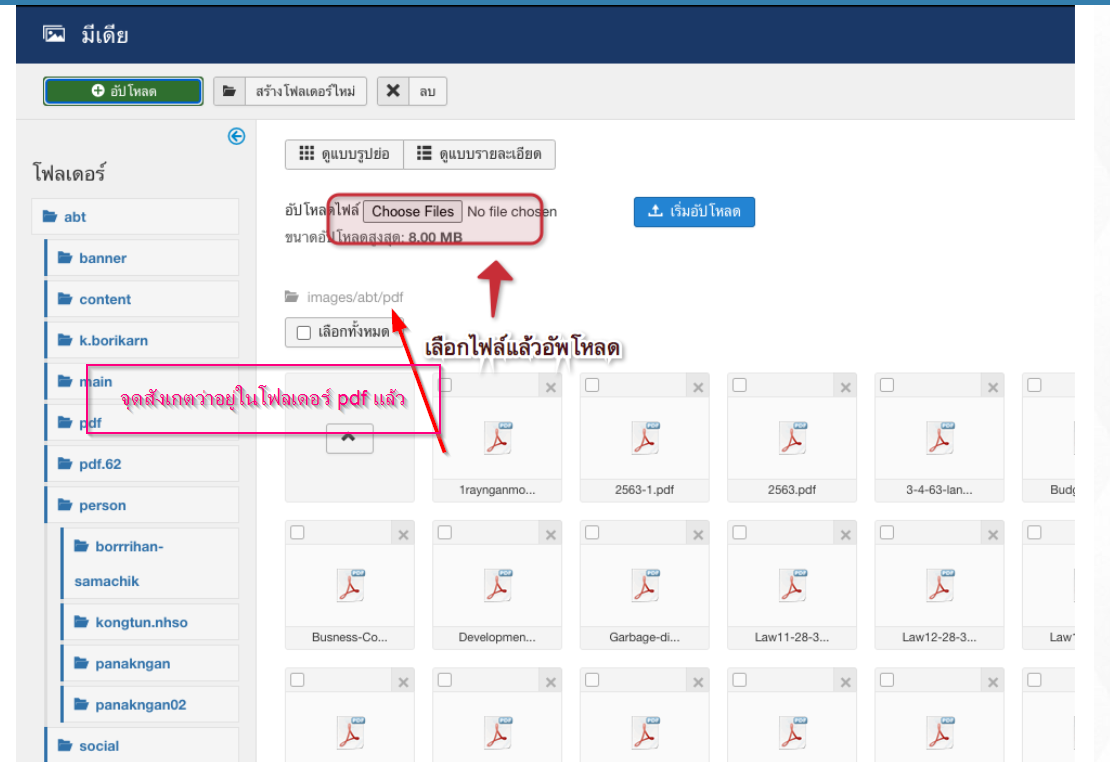This screenshot has width=1110, height=762.
Task: Start the upload with blue button
Action: point(694,211)
